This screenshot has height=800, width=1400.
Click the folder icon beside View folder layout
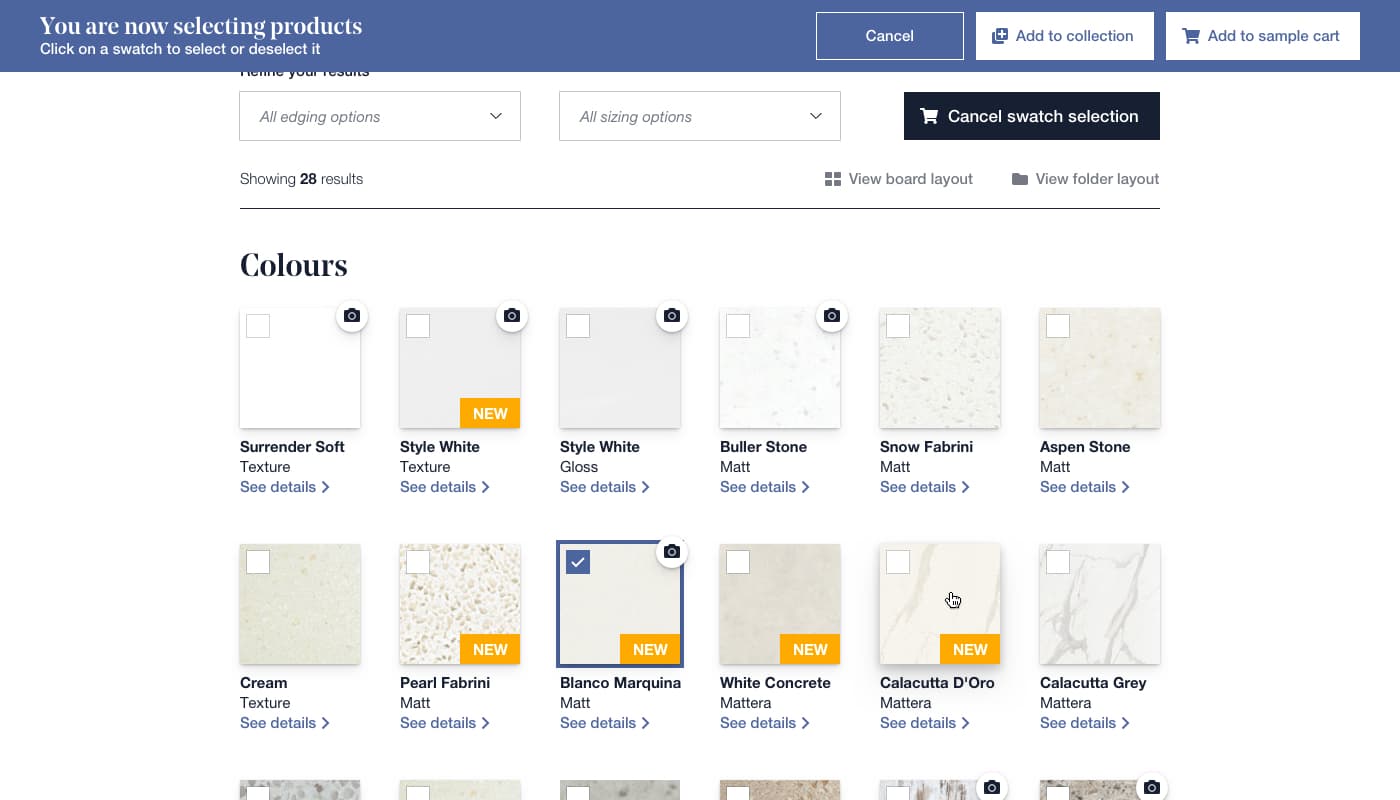[1020, 179]
